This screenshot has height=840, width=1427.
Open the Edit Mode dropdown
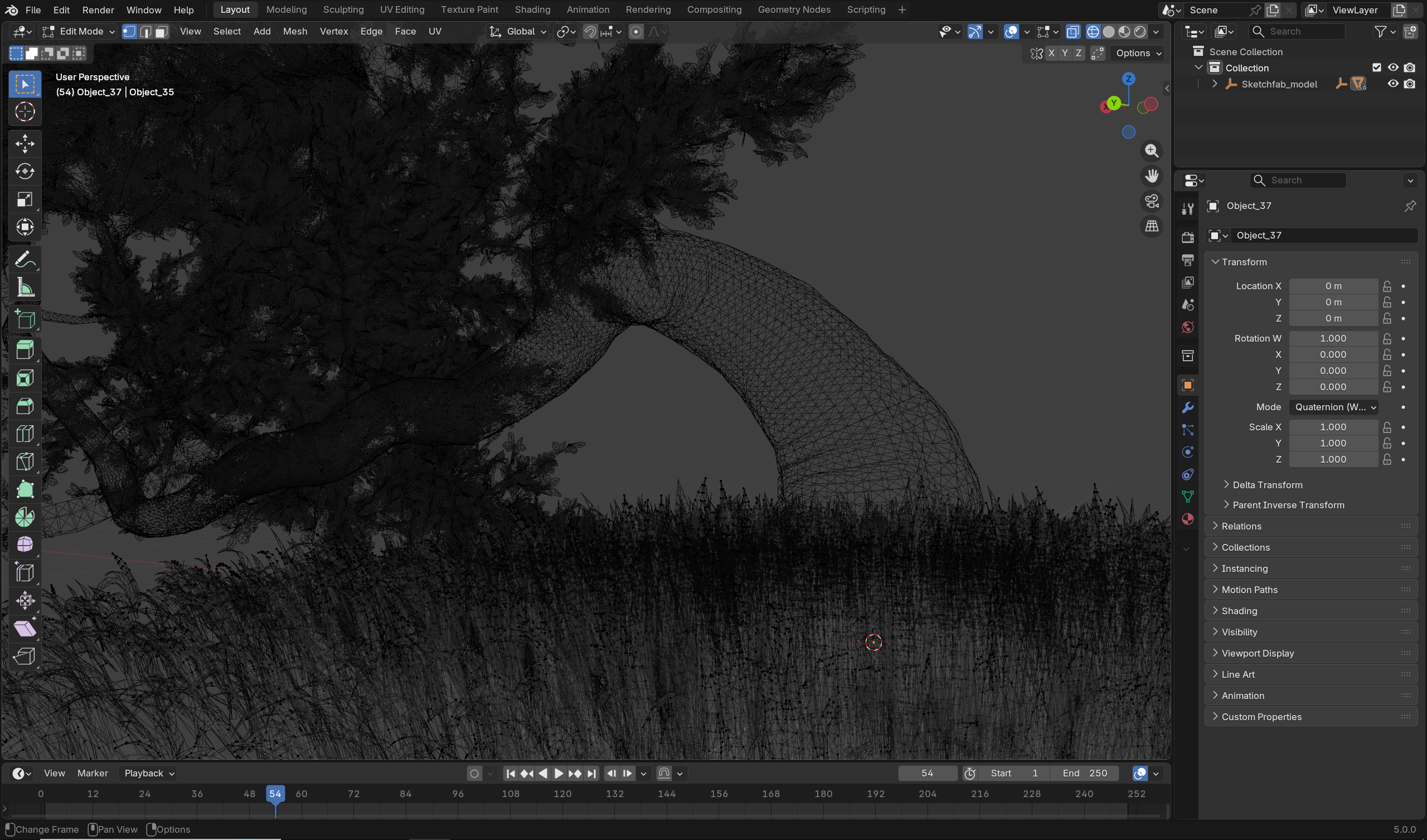click(x=79, y=32)
